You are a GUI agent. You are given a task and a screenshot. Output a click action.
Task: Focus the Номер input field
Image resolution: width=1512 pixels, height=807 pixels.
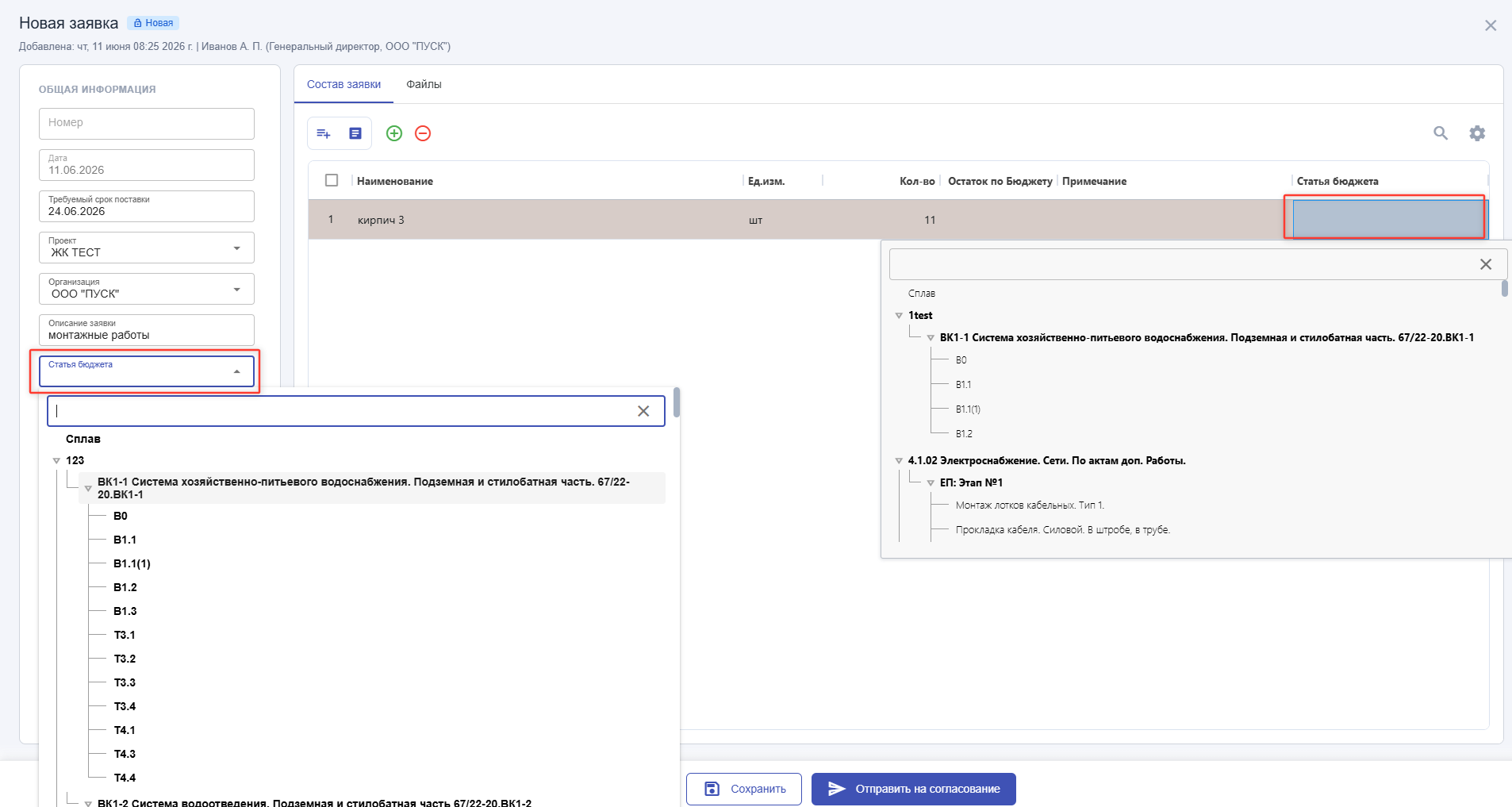click(x=147, y=124)
